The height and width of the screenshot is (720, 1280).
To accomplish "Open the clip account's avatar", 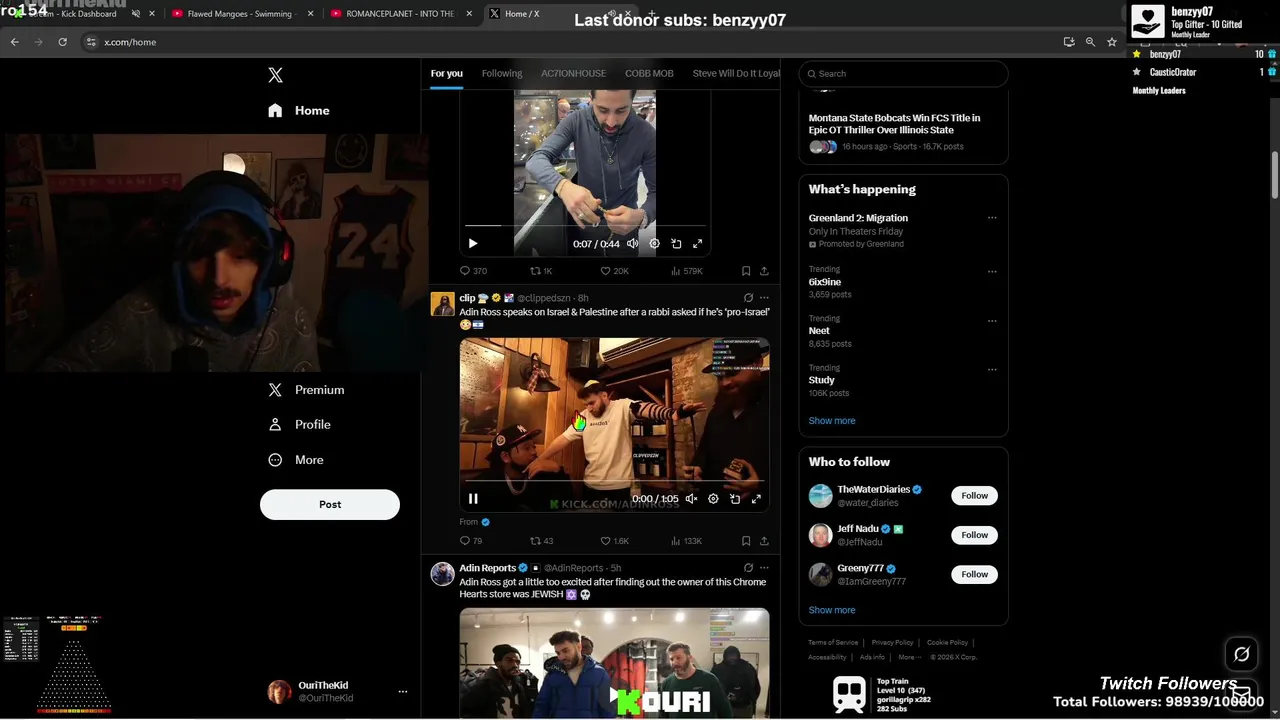I will pos(443,304).
